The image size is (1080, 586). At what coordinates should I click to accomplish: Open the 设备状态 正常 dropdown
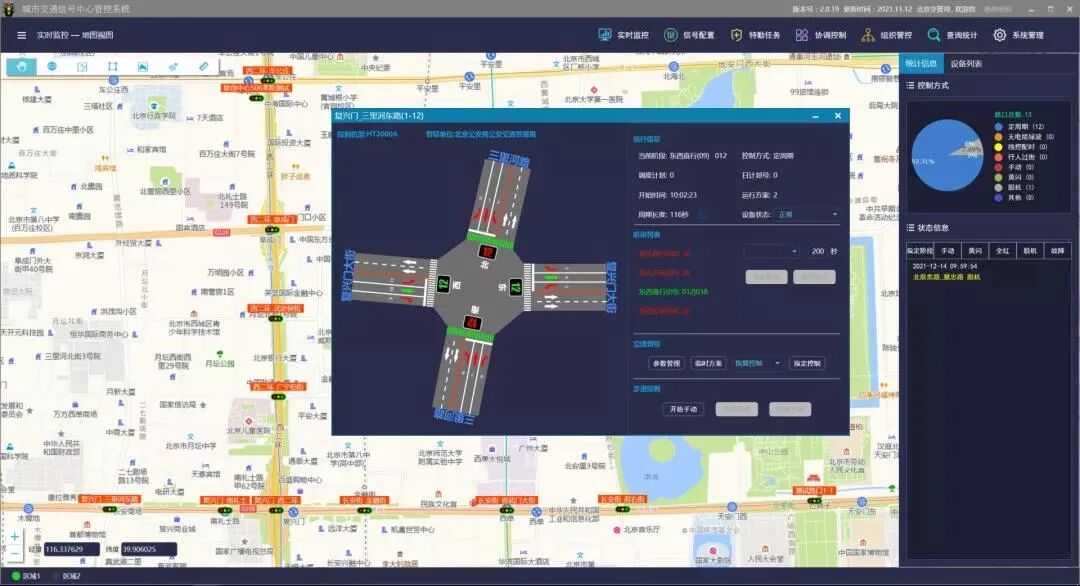(x=807, y=215)
